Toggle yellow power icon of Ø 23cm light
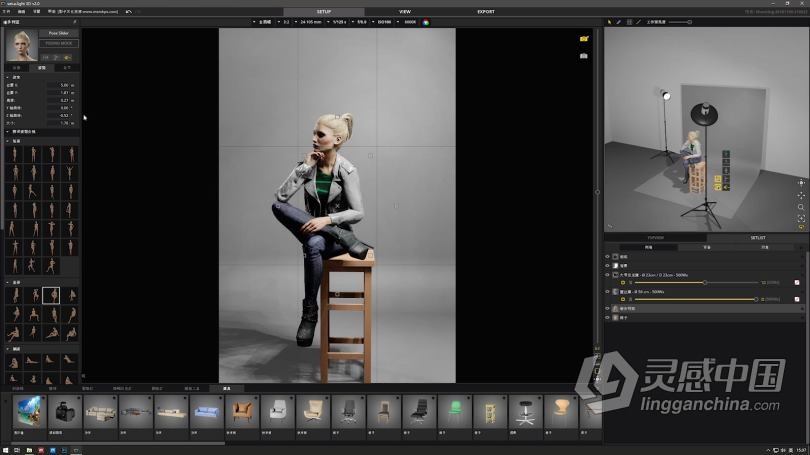This screenshot has width=810, height=455. 622,283
